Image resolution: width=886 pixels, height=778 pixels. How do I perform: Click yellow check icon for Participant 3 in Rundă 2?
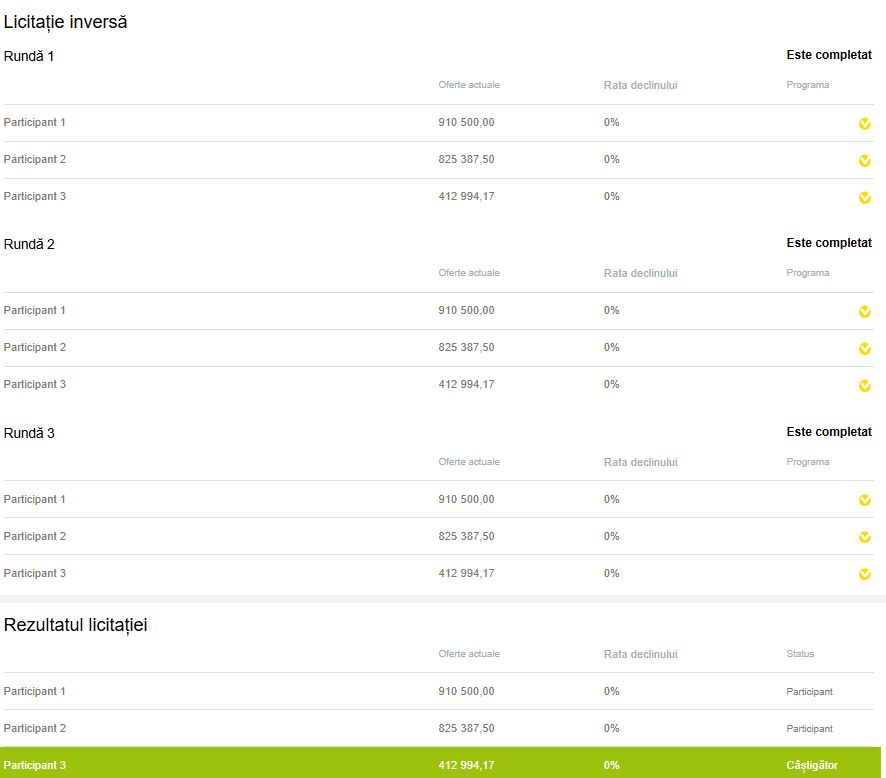pos(864,386)
